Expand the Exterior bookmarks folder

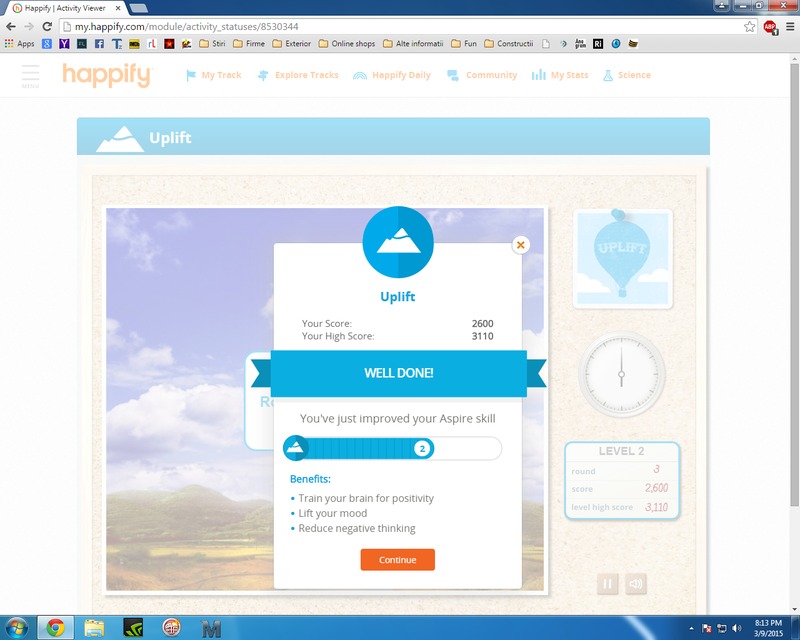(x=292, y=44)
